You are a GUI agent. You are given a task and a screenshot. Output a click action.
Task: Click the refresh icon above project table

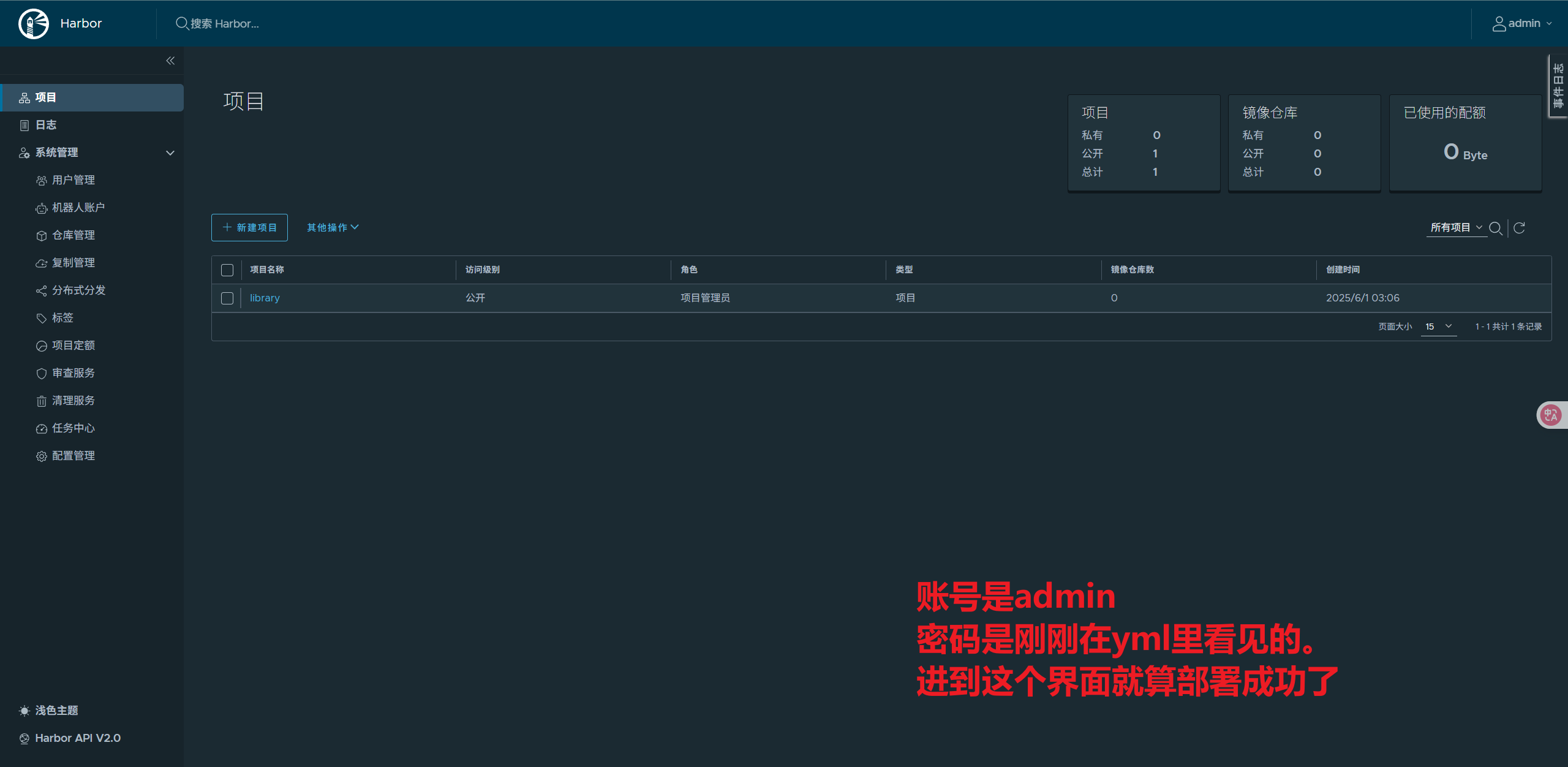(1519, 228)
